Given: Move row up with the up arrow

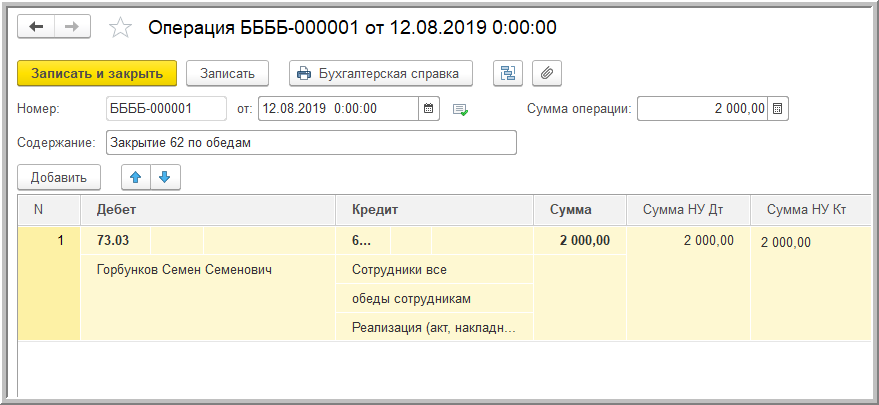Looking at the screenshot, I should pyautogui.click(x=136, y=177).
